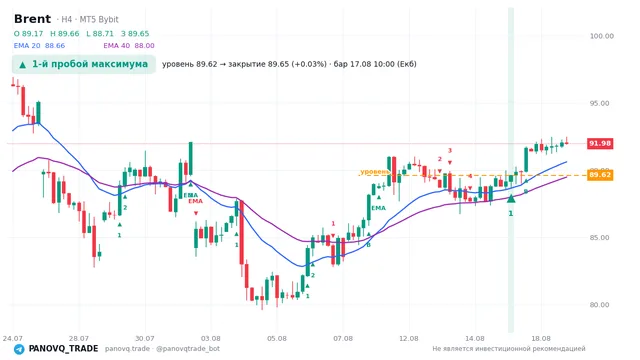Click the Telegram logo icon

coord(19,349)
